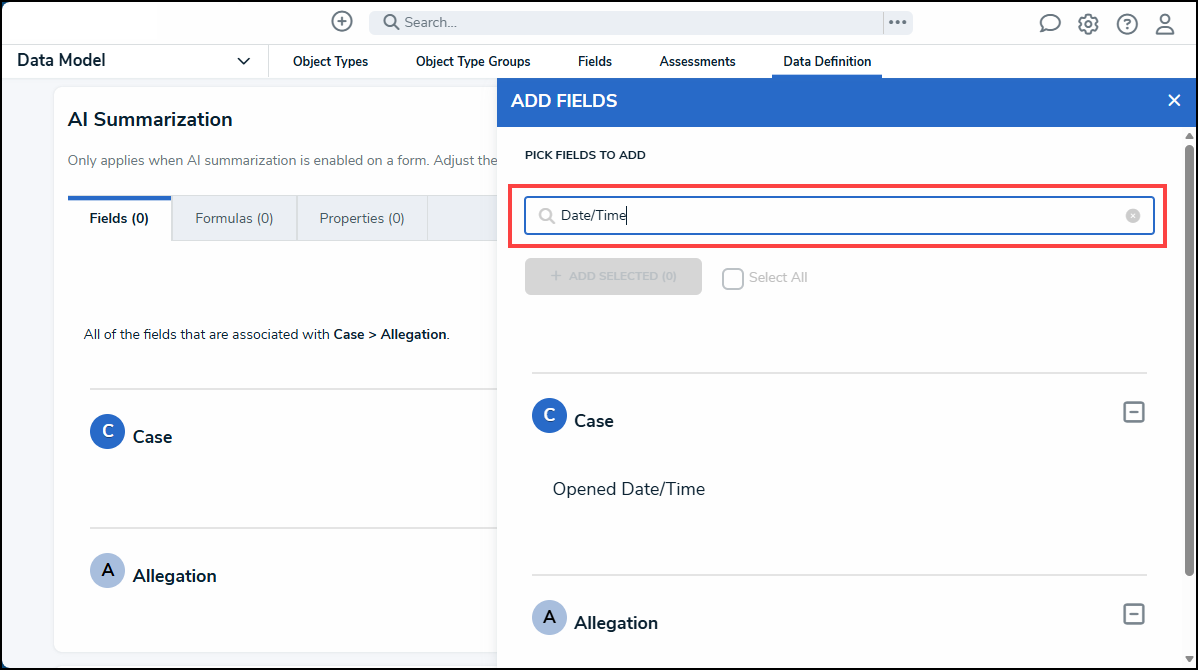Screen dimensions: 1198x670
Task: Collapse the Allegation fields section
Action: pyautogui.click(x=1133, y=614)
